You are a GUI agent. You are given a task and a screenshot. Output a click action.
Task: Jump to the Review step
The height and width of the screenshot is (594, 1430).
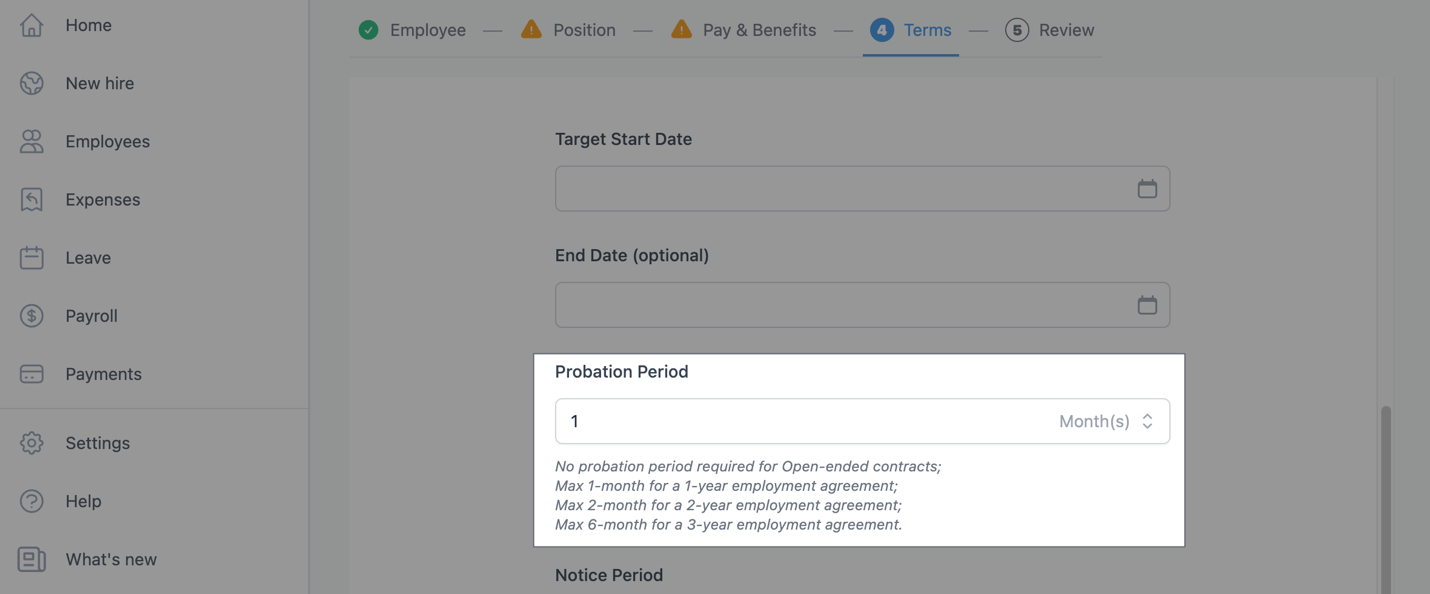coord(1050,30)
